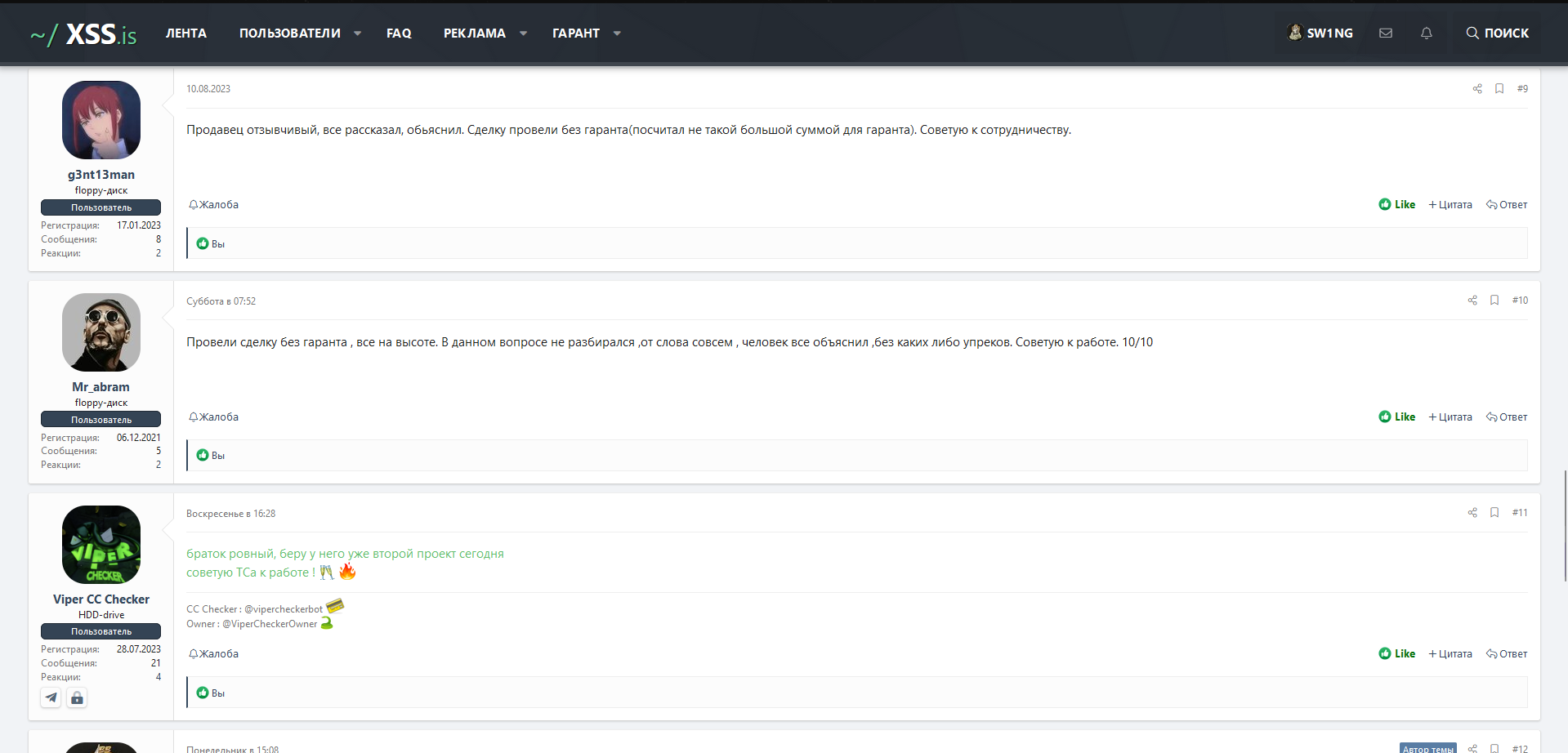The width and height of the screenshot is (1568, 753).
Task: Click the Автор темы badge
Action: click(1428, 748)
